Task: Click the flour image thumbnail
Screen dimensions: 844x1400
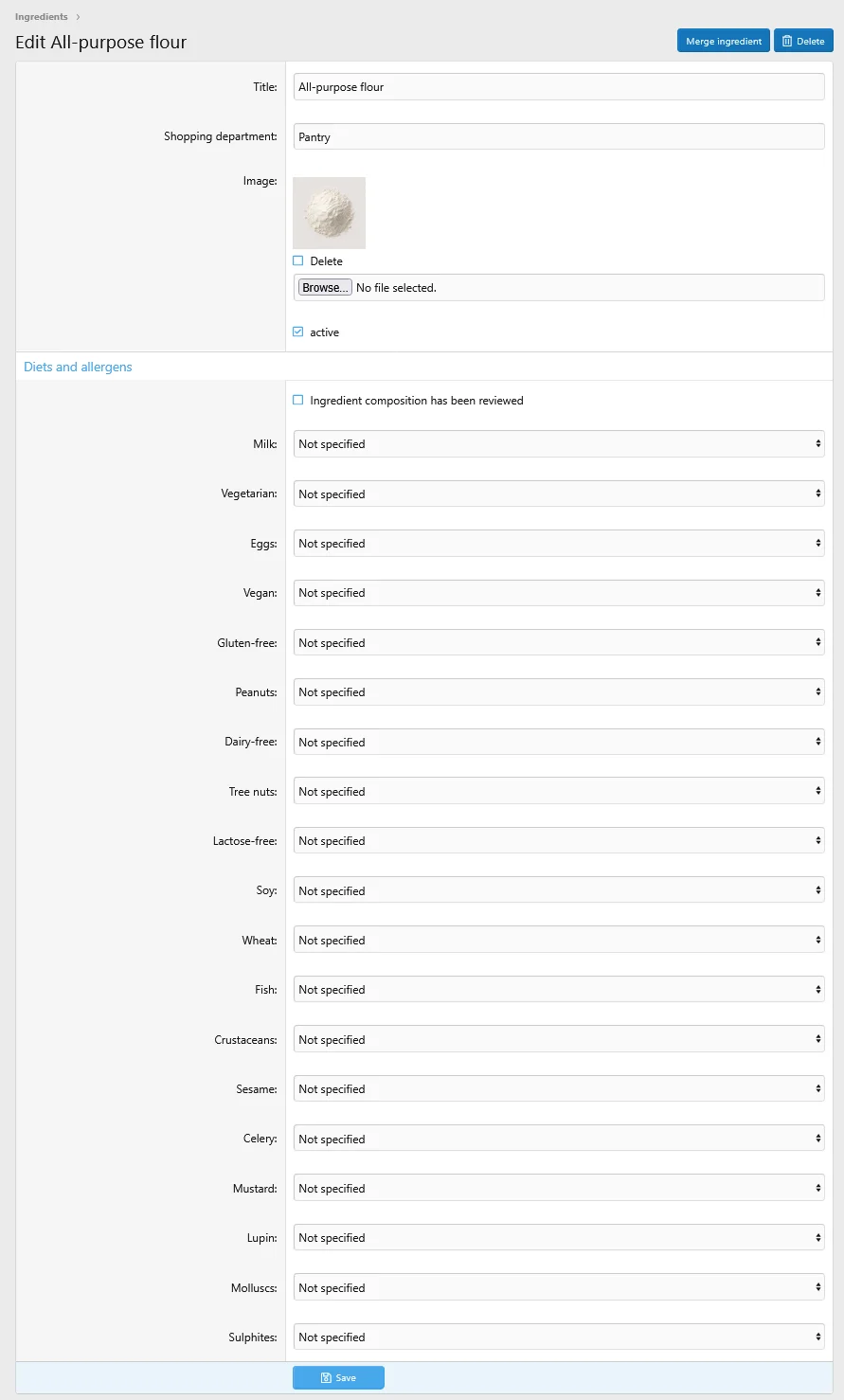Action: click(x=330, y=213)
